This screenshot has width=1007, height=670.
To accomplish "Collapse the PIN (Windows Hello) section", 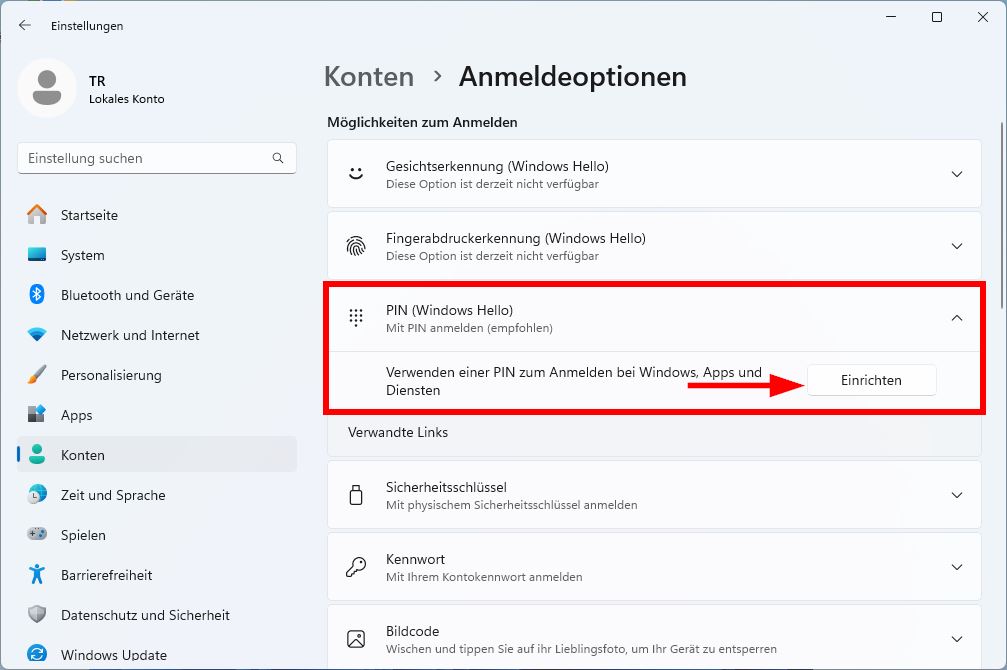I will coord(957,316).
